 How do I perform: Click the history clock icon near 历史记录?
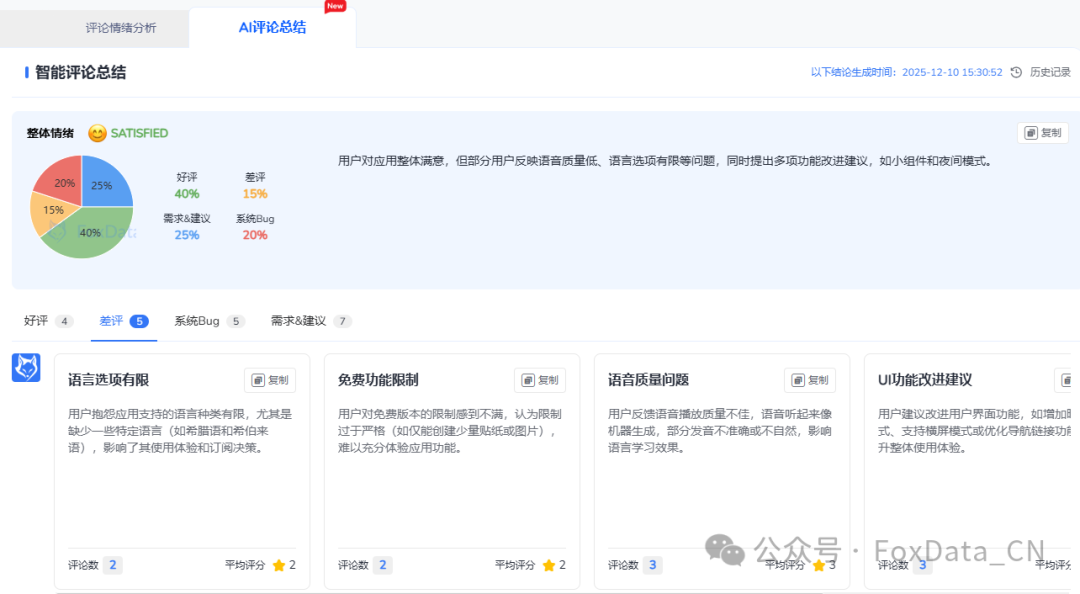(1016, 72)
